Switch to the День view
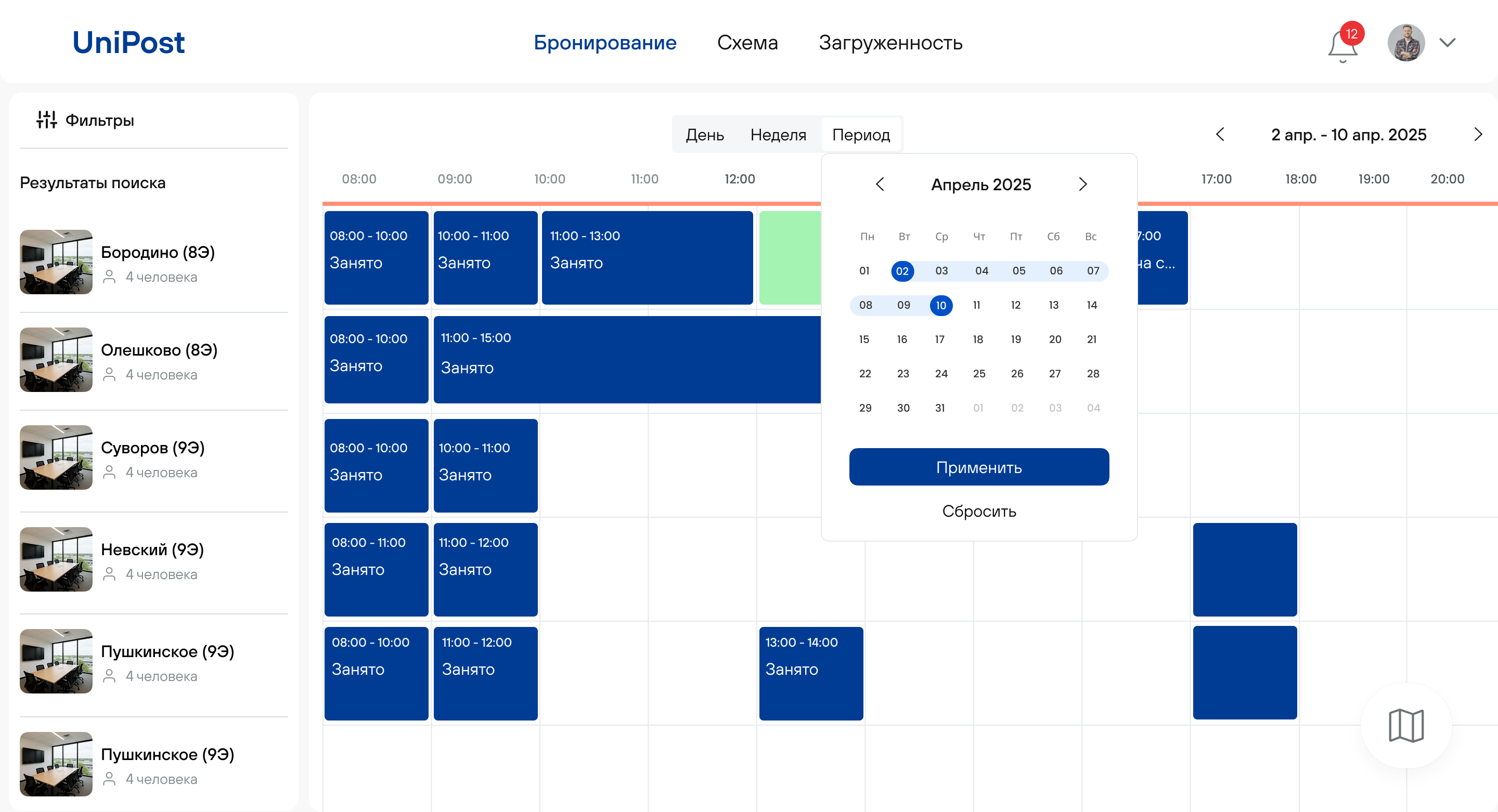Screen dimensions: 1498x812 [704, 135]
